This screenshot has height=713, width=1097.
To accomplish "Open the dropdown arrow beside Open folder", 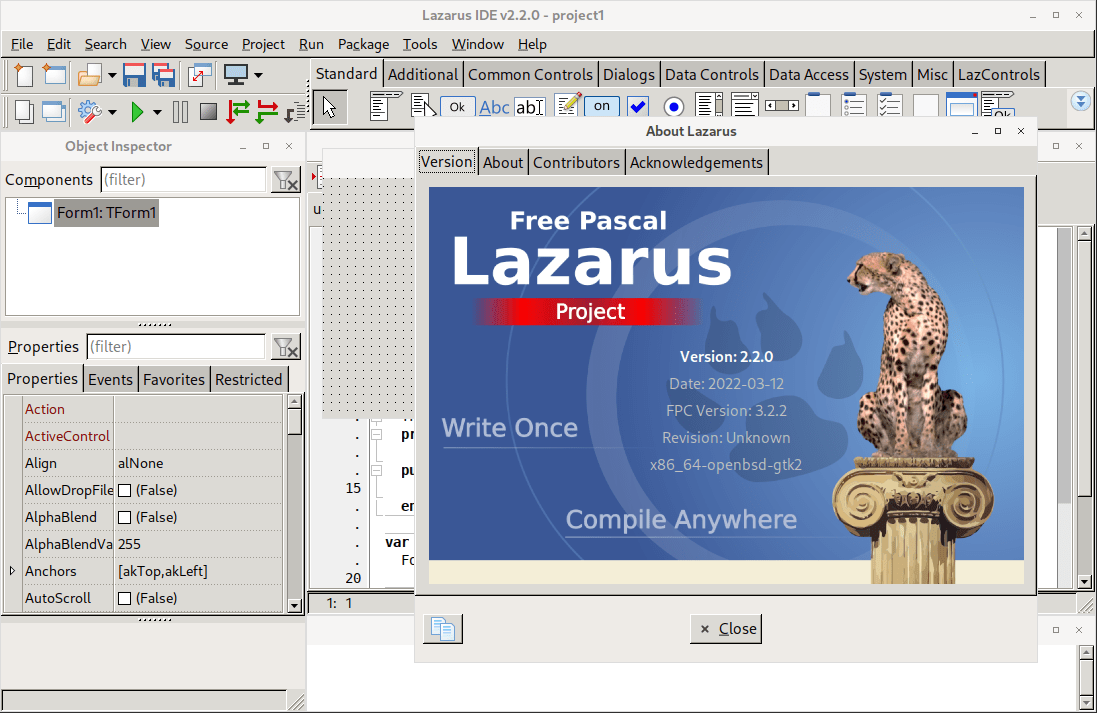I will [112, 76].
